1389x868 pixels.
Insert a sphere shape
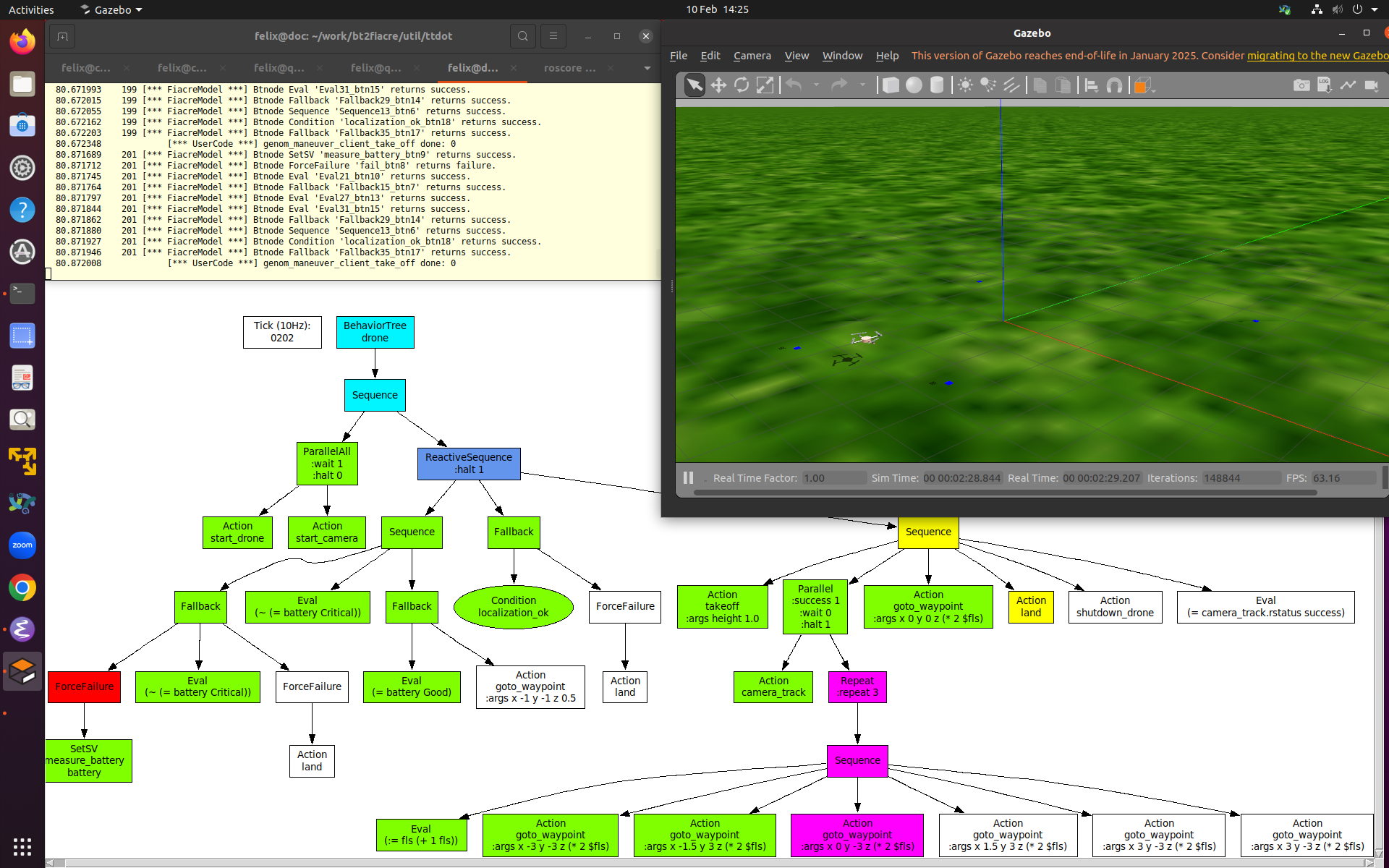(x=914, y=85)
